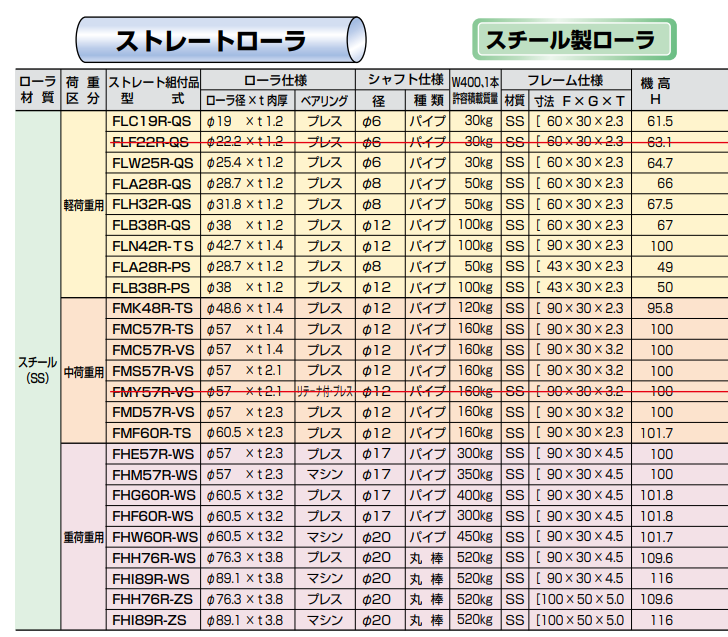728x637 pixels.
Task: Click the struck-through FLF22R-QS model
Action: pos(152,142)
